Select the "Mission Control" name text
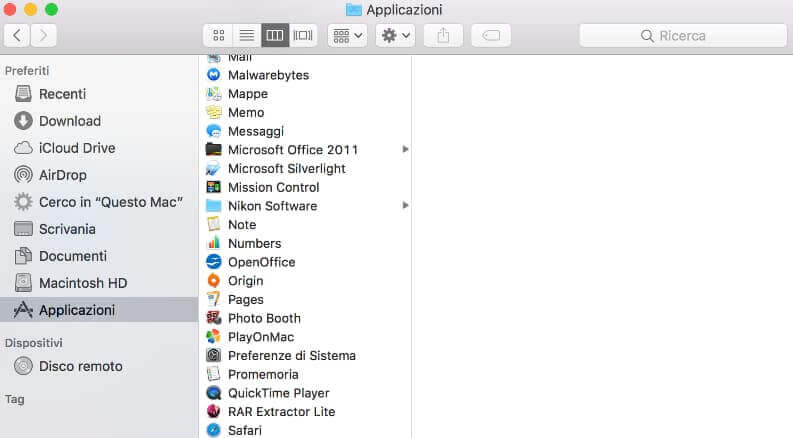 tap(274, 187)
